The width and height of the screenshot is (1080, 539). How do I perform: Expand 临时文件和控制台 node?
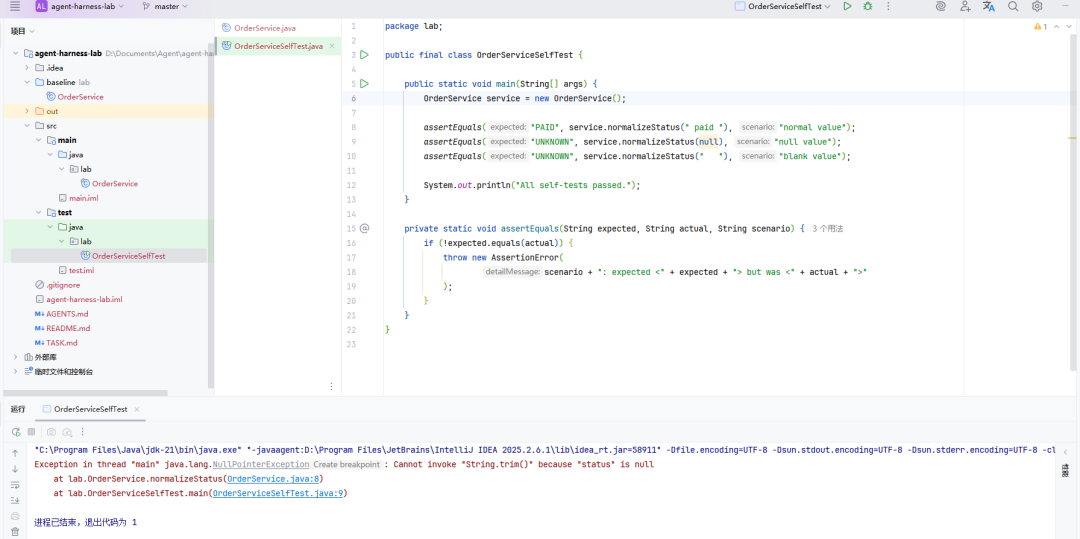pos(15,371)
